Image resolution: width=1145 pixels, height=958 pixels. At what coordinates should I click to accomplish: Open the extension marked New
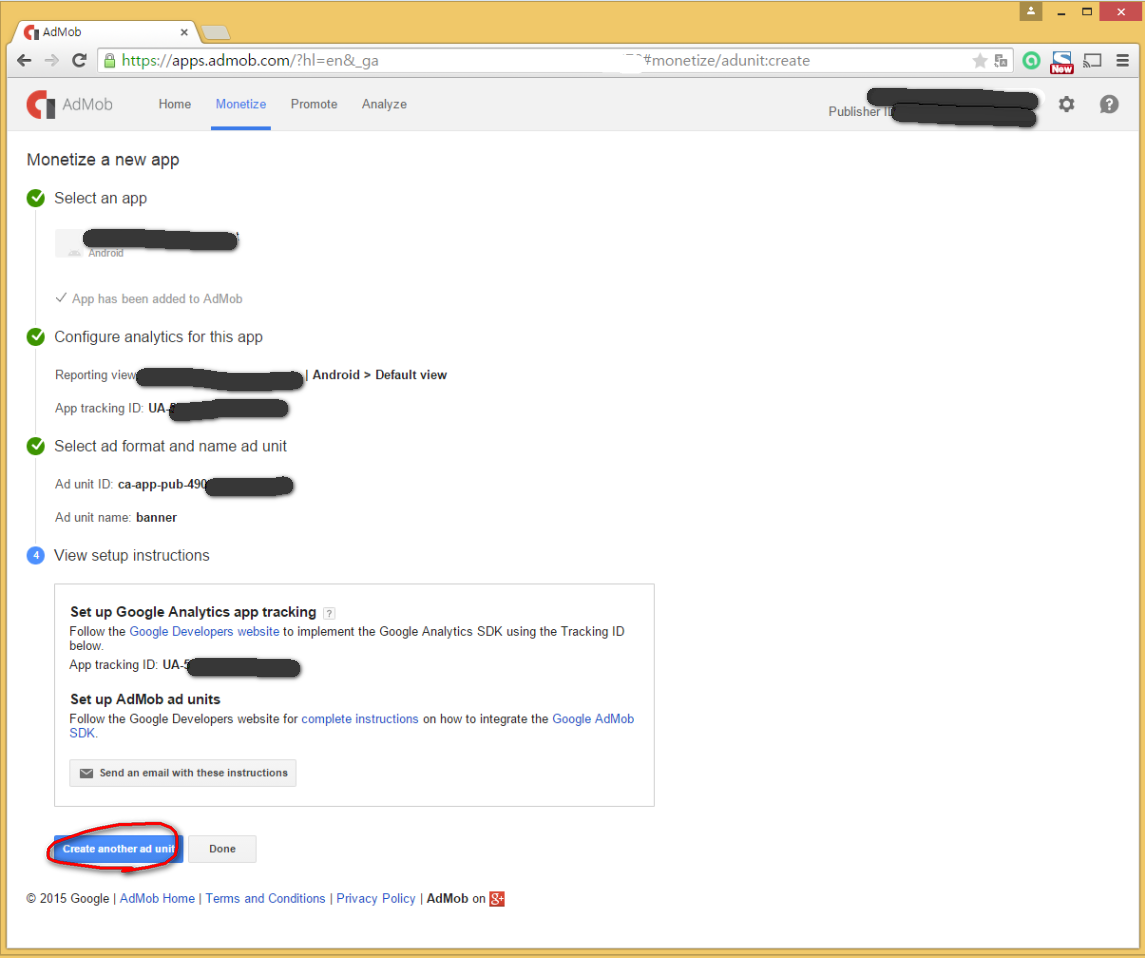pos(1062,61)
